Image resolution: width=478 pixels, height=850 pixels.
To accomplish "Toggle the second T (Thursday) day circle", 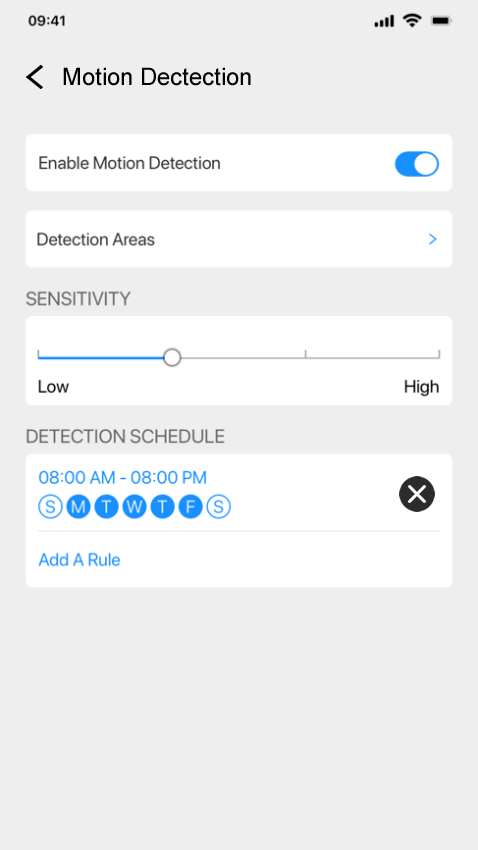I will tap(162, 507).
